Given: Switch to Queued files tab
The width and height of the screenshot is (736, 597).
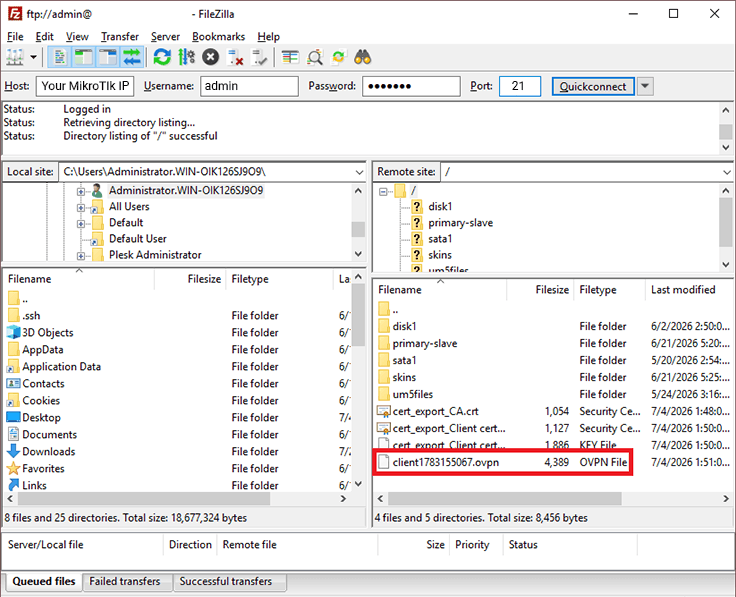Looking at the screenshot, I should pyautogui.click(x=44, y=582).
